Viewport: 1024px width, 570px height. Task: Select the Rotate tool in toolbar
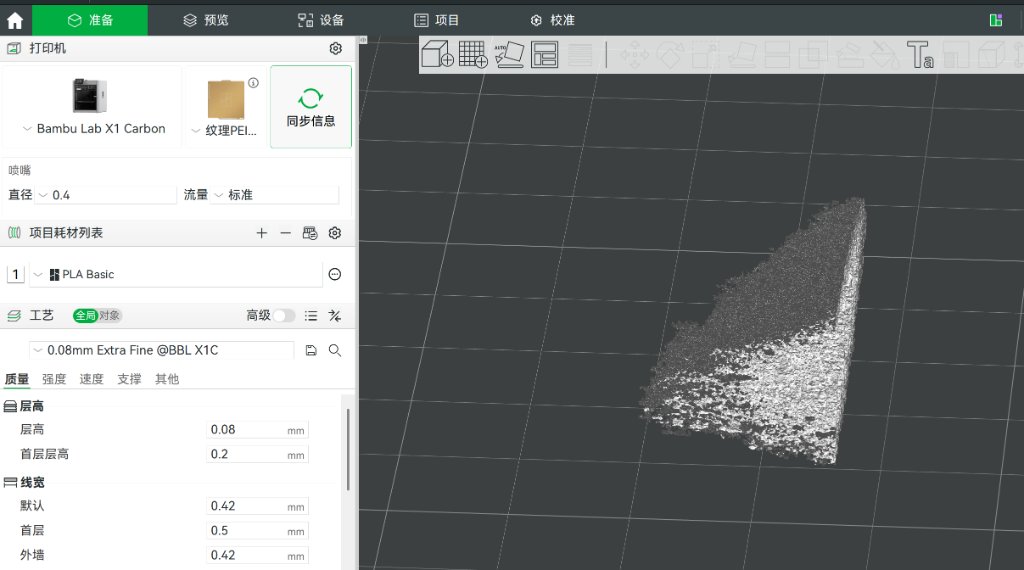point(670,55)
